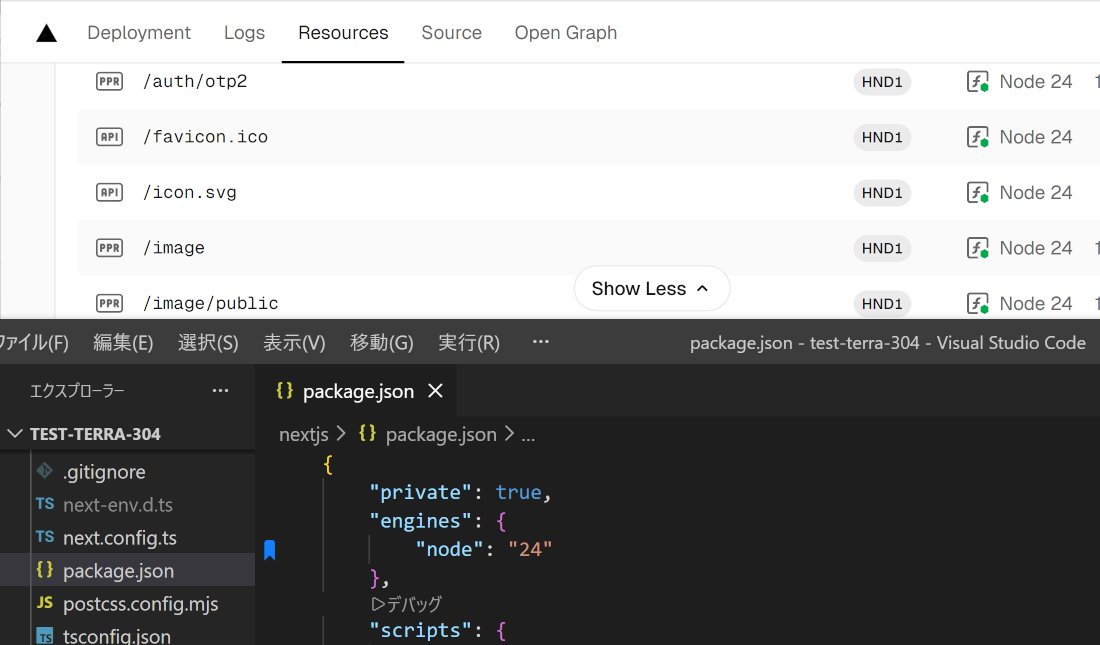Collapse the TEST-TERRA-304 explorer folder
Screen dimensions: 1100x645
(x=14, y=433)
